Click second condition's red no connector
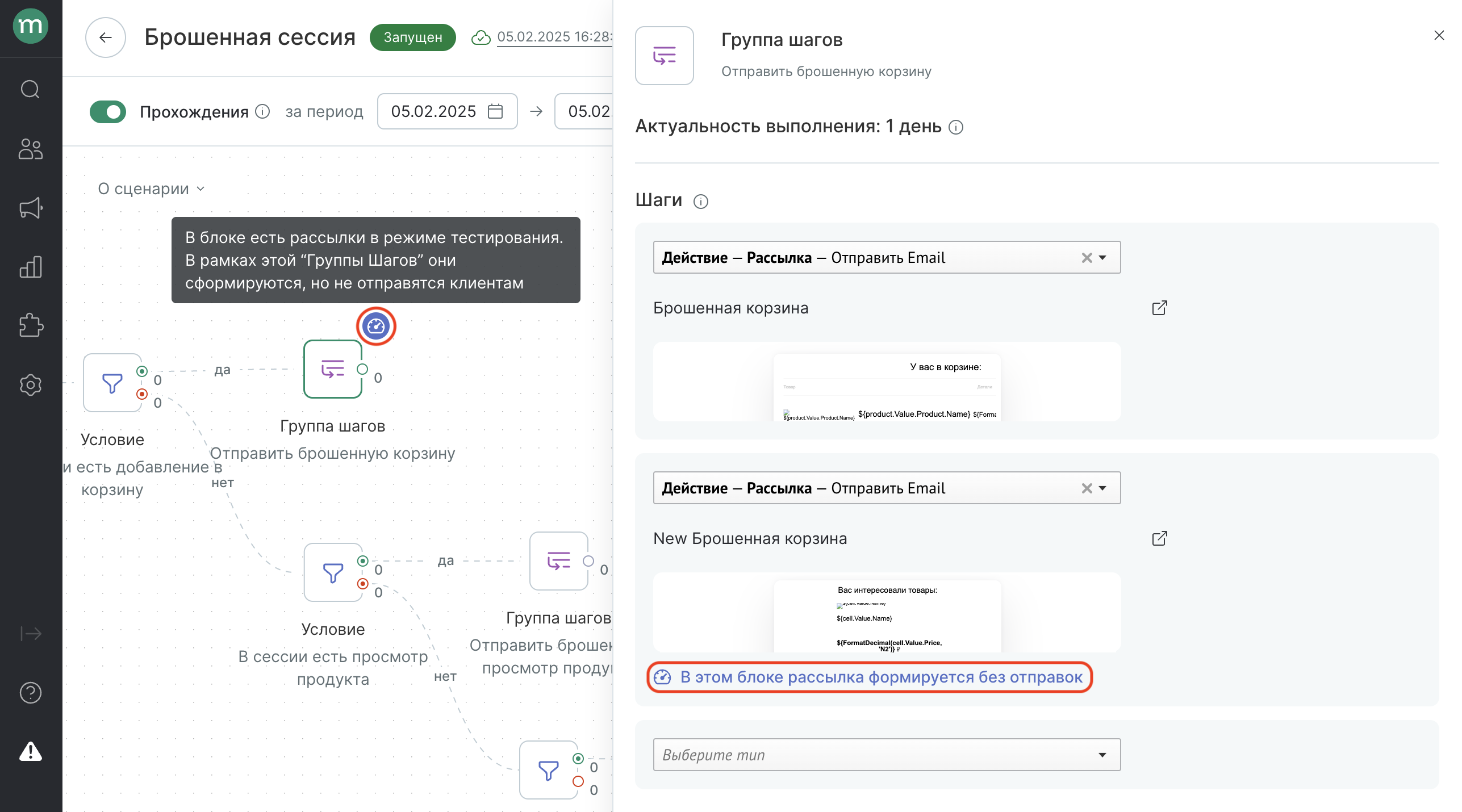This screenshot has width=1462, height=812. tap(363, 584)
